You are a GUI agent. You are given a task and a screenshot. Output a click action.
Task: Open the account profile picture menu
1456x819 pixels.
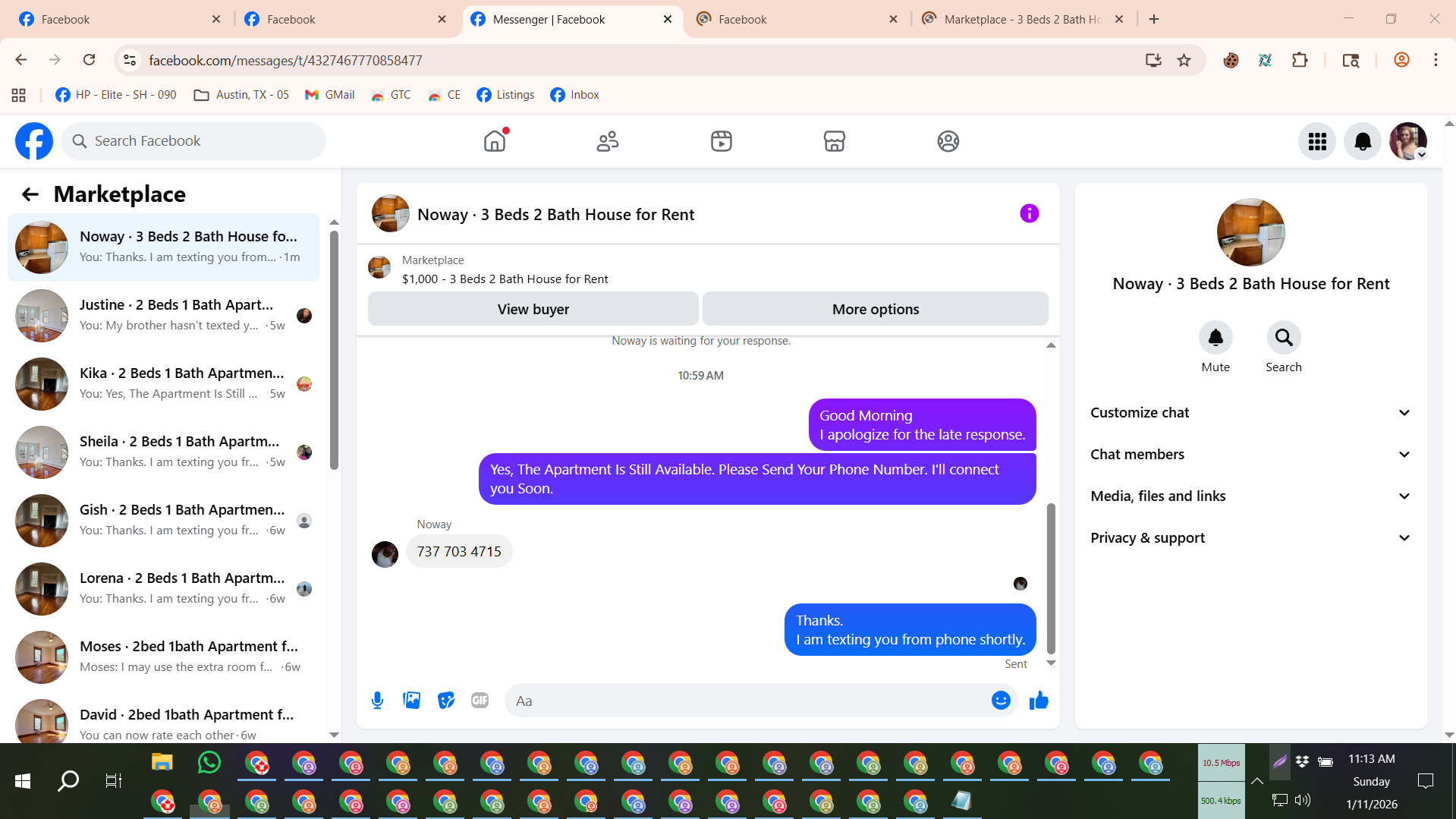(x=1408, y=141)
